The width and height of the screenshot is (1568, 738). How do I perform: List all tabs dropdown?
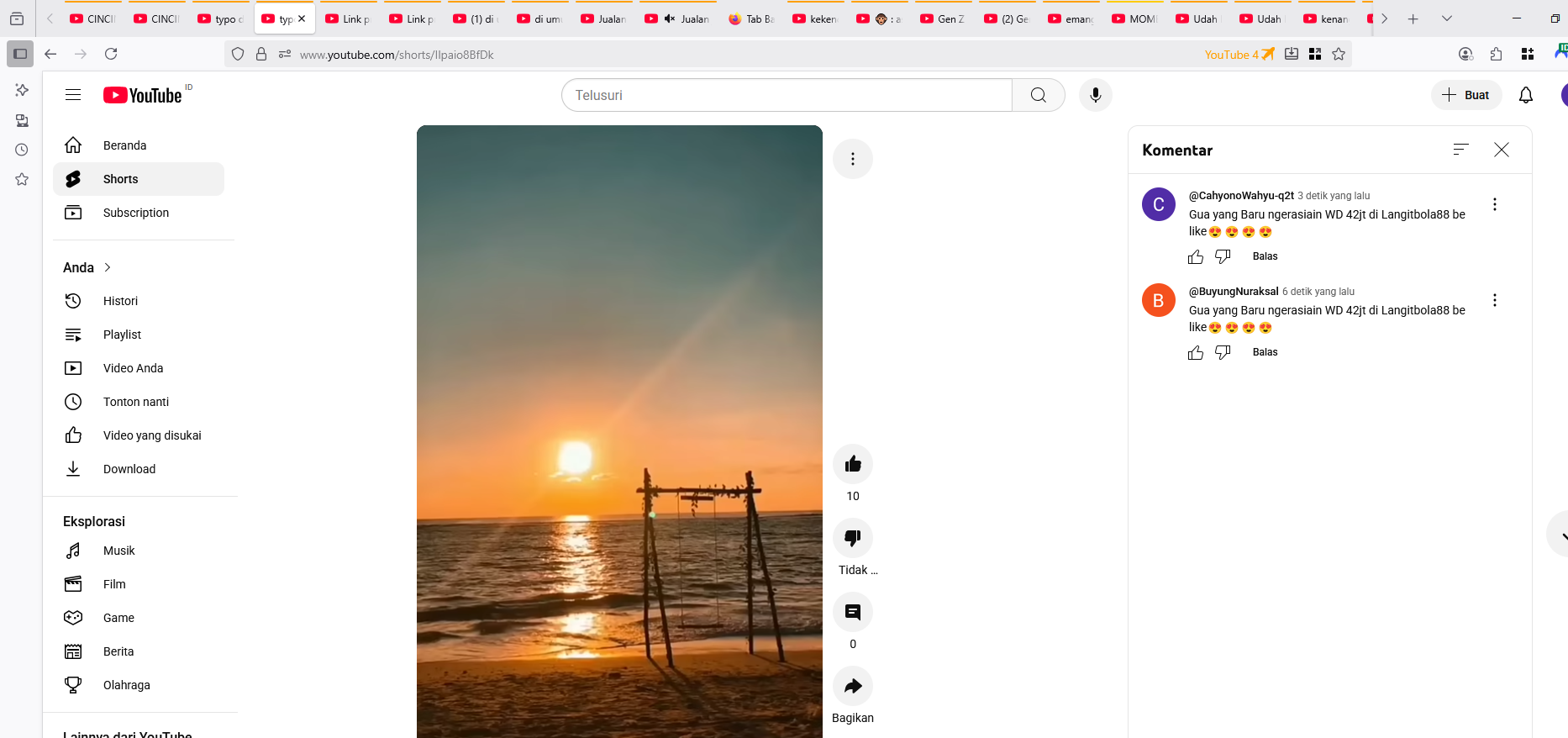pos(1447,18)
